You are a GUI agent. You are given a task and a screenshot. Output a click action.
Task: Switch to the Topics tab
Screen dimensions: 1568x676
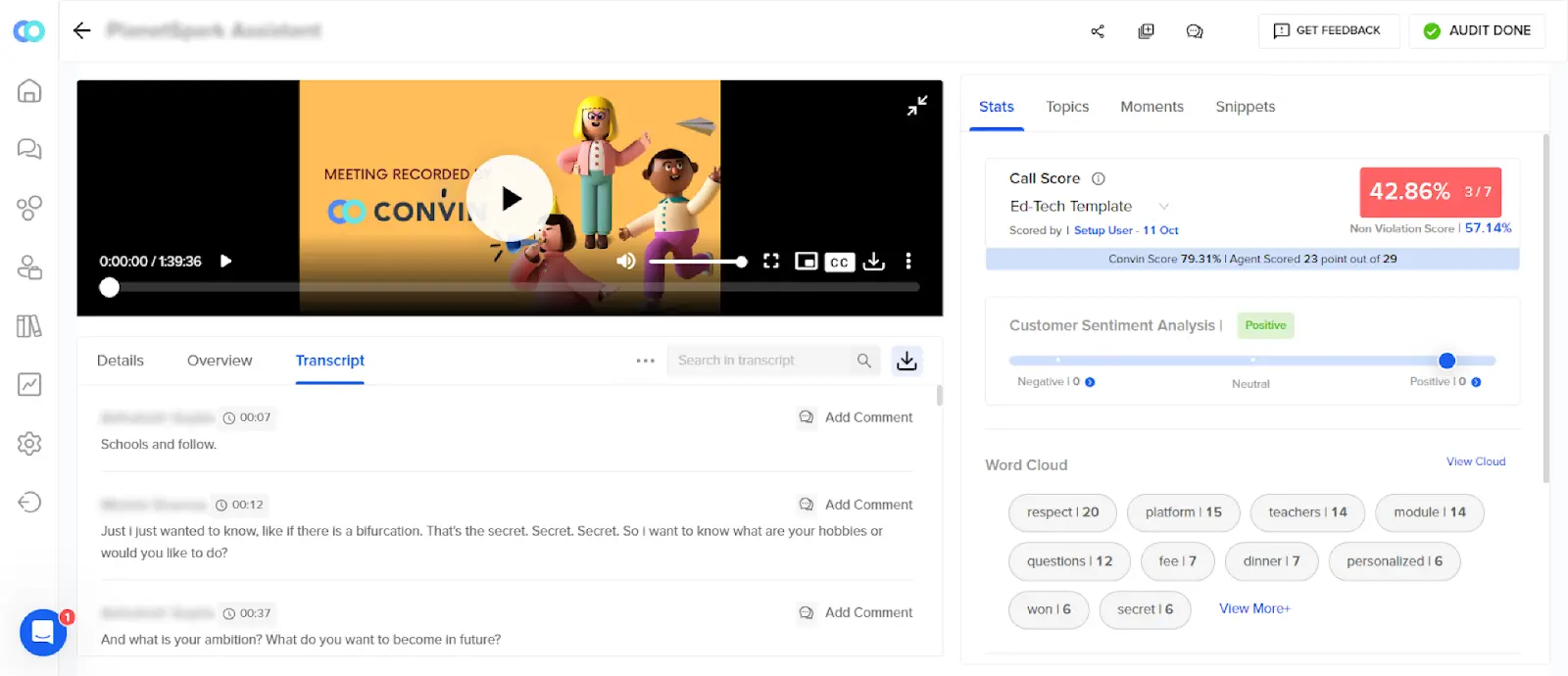1067,107
